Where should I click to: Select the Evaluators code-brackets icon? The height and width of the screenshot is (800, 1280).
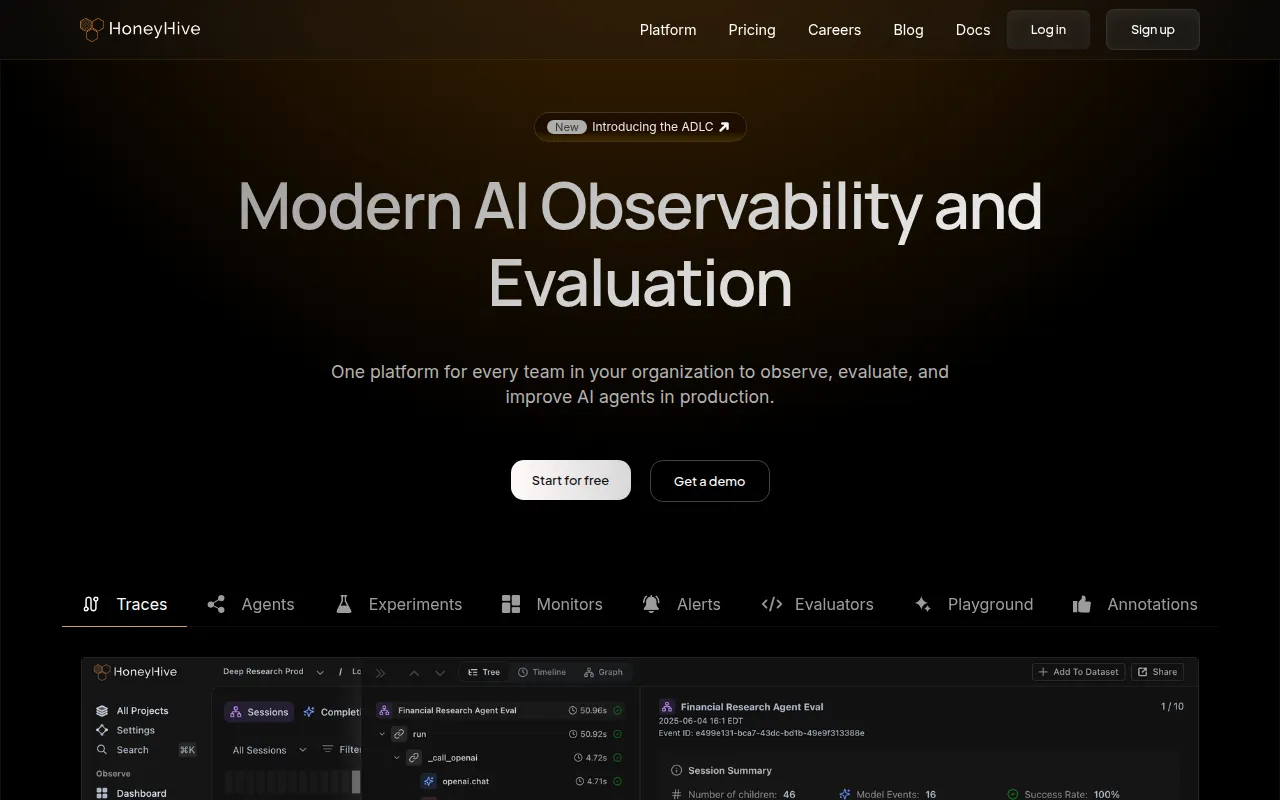click(x=772, y=604)
